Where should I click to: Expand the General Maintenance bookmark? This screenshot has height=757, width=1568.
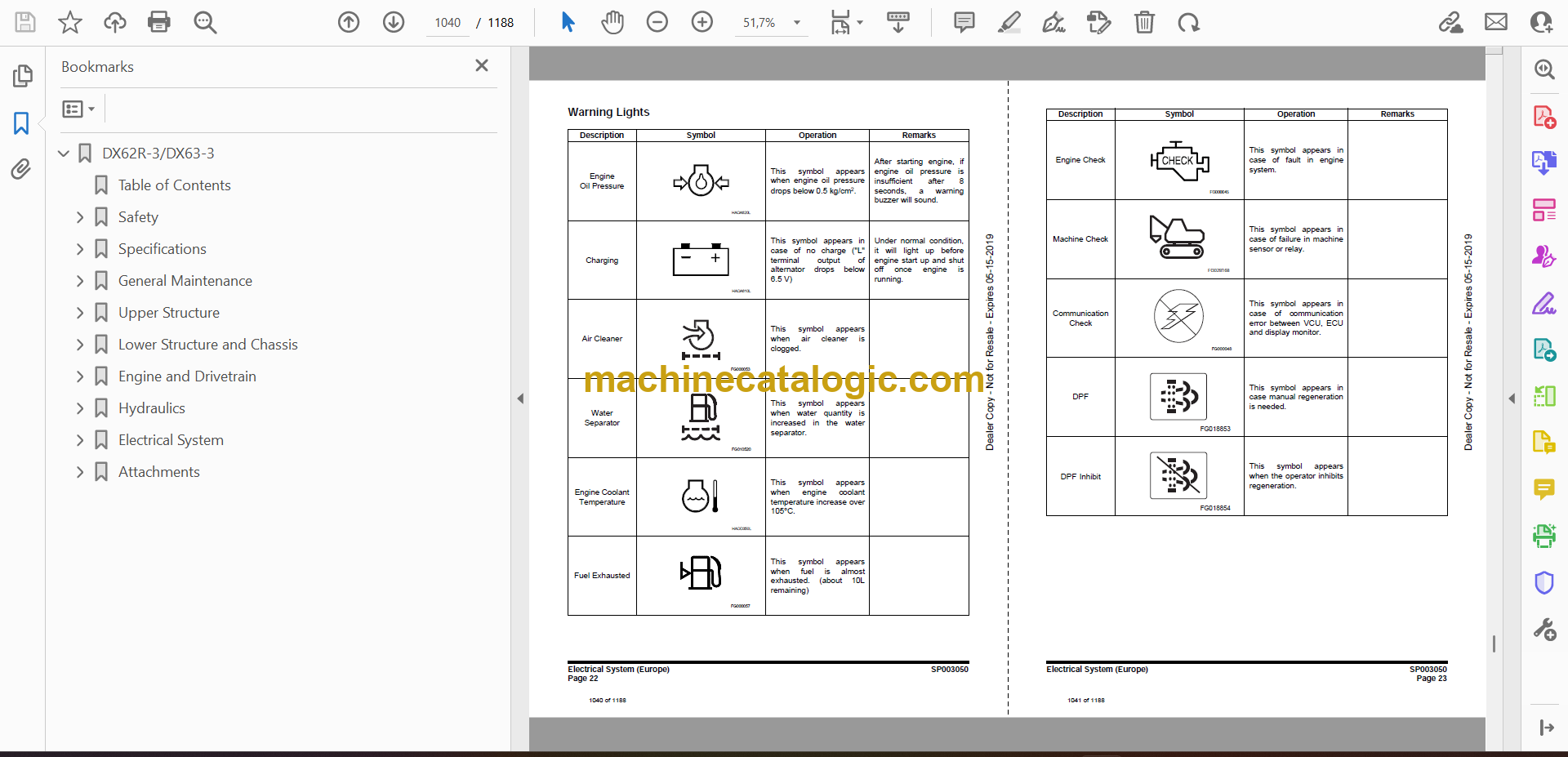pos(80,281)
